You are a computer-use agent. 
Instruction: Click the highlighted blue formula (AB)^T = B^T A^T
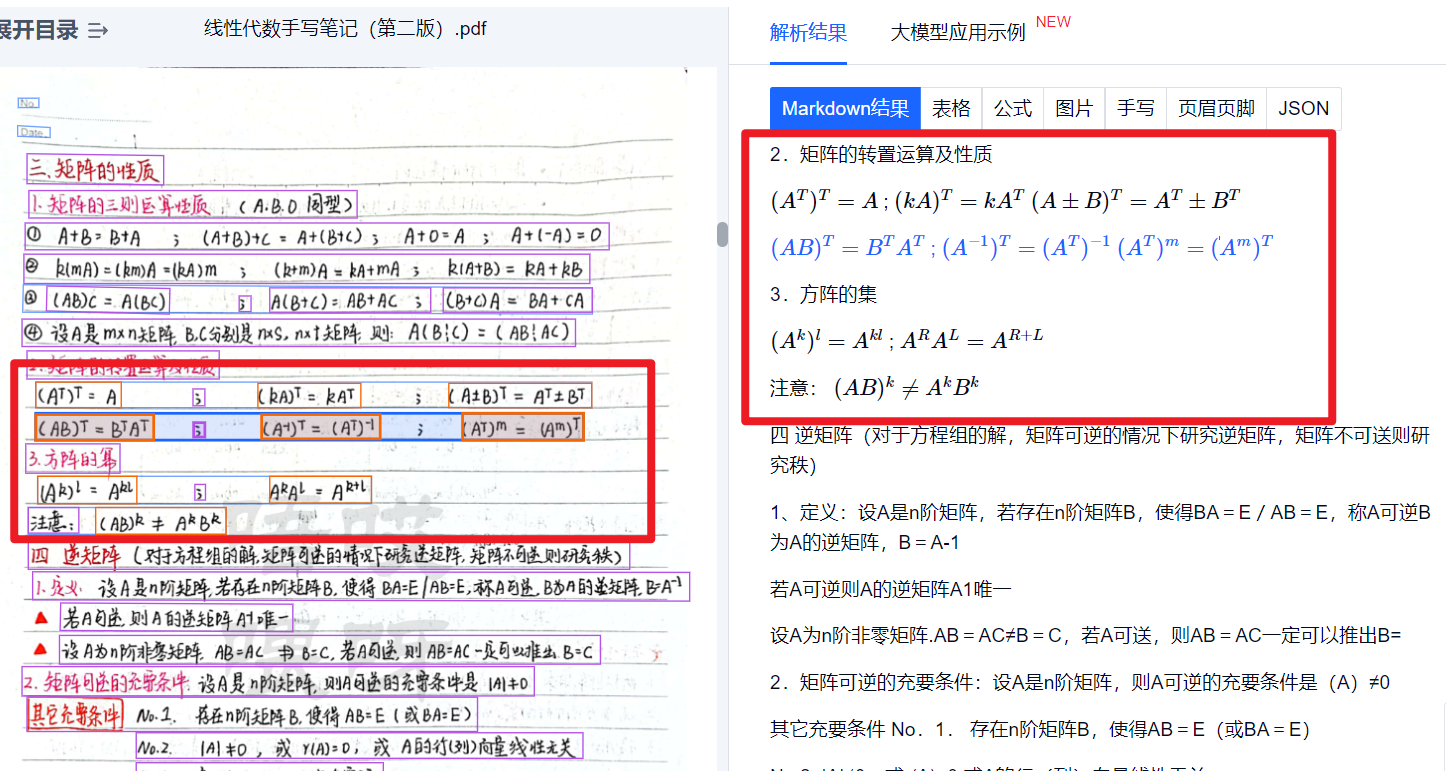tap(847, 247)
